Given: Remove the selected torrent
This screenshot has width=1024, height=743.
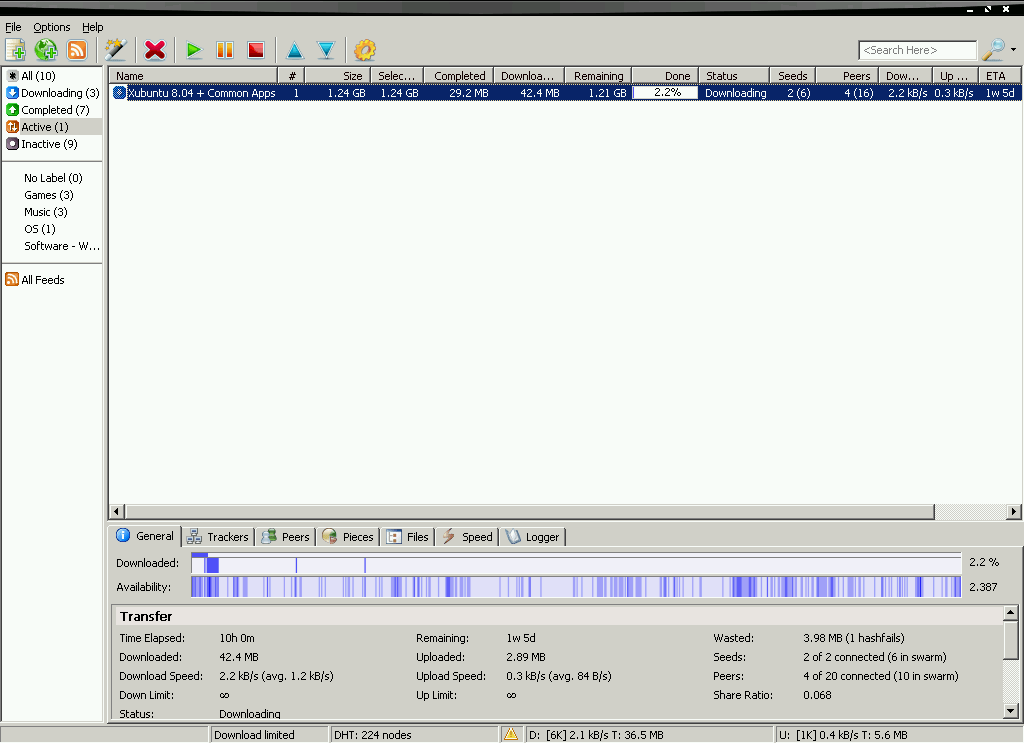Looking at the screenshot, I should (154, 50).
